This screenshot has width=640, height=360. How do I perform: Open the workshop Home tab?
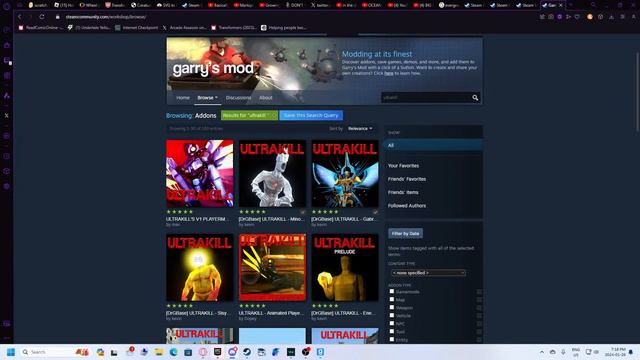[x=182, y=98]
